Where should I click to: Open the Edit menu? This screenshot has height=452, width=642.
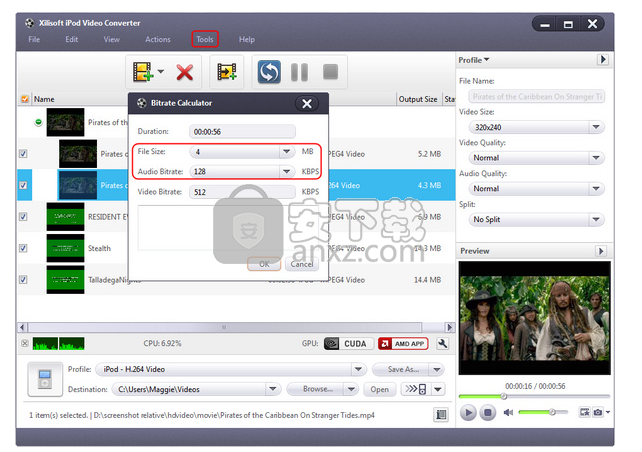(72, 39)
